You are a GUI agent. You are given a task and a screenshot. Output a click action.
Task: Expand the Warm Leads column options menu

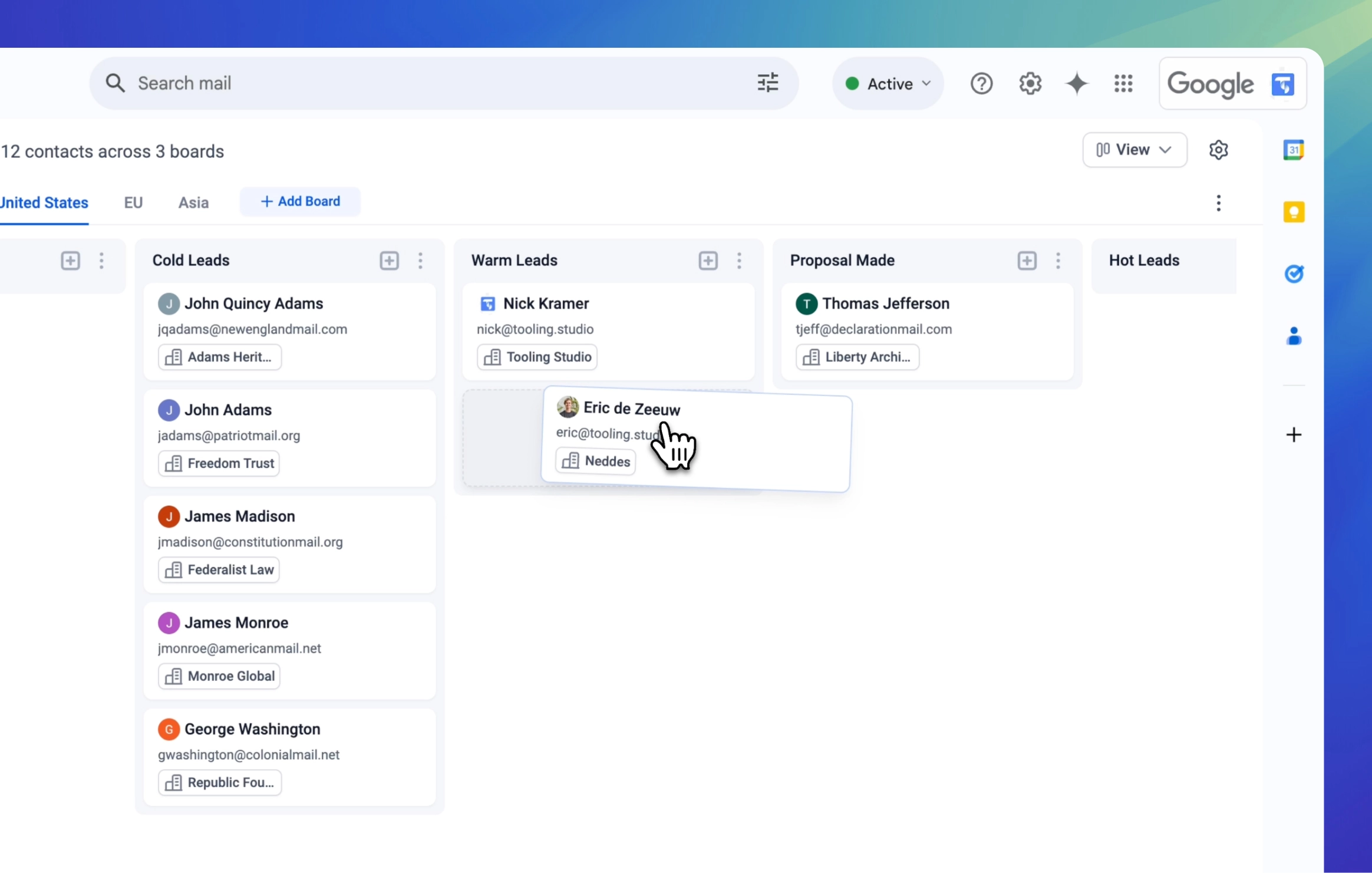coord(739,260)
